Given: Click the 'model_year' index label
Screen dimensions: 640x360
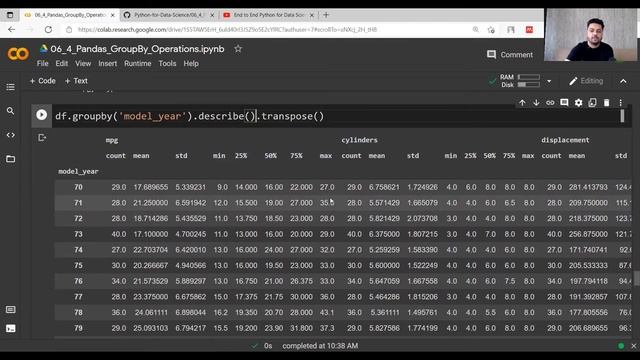Looking at the screenshot, I should coord(78,171).
